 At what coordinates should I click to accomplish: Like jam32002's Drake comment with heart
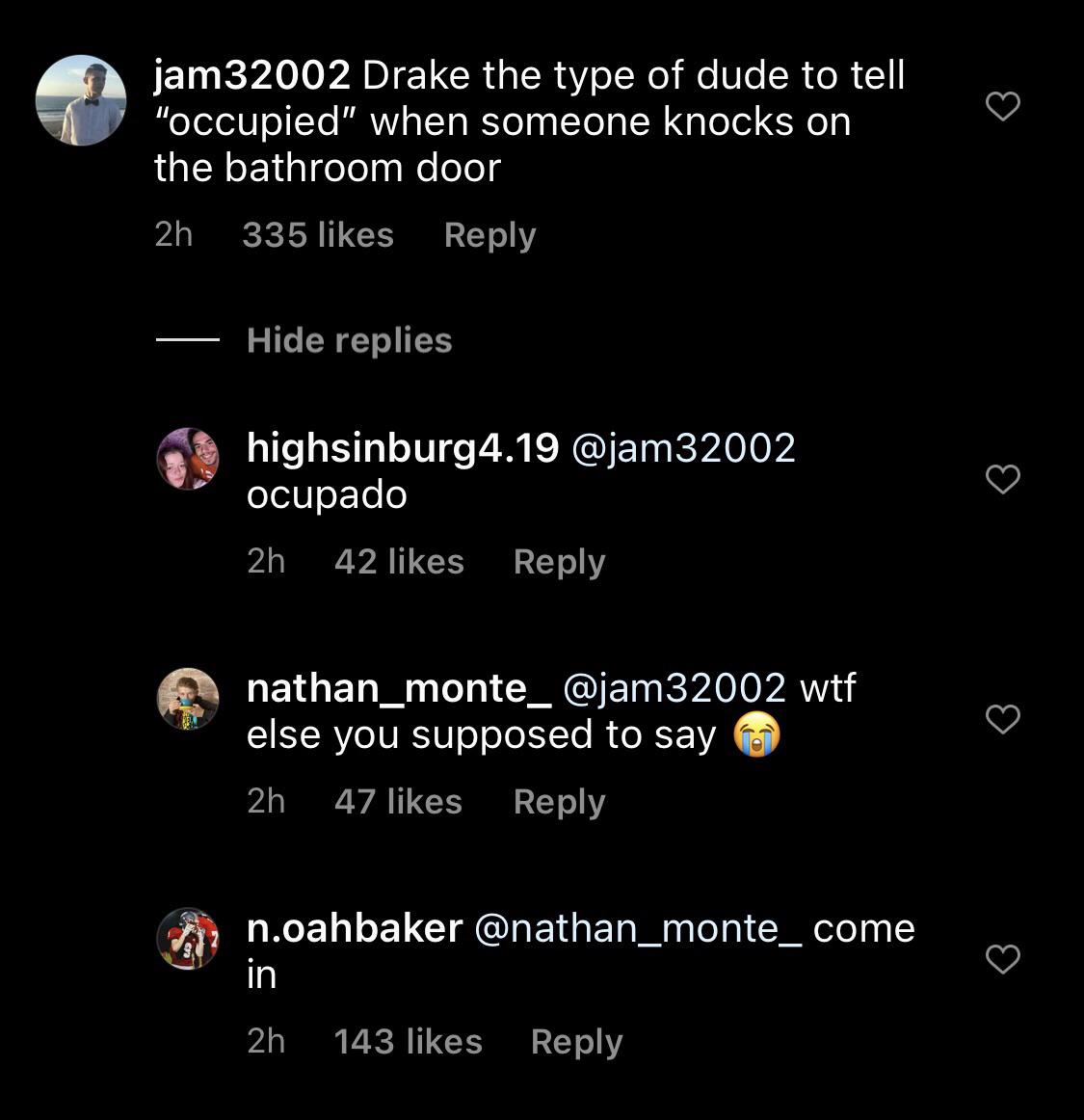point(1003,106)
